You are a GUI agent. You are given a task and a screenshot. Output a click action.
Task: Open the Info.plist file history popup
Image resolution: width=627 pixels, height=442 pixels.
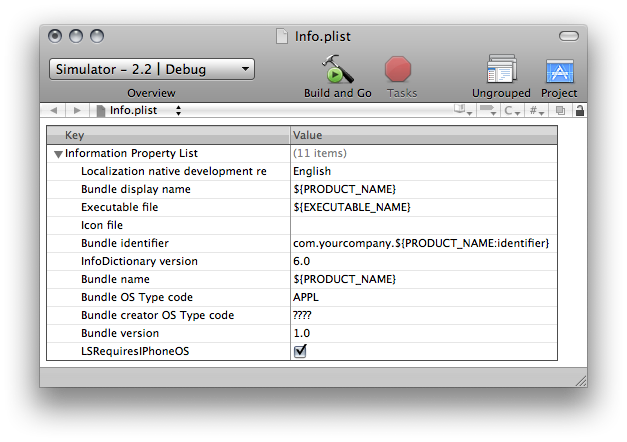(x=139, y=110)
